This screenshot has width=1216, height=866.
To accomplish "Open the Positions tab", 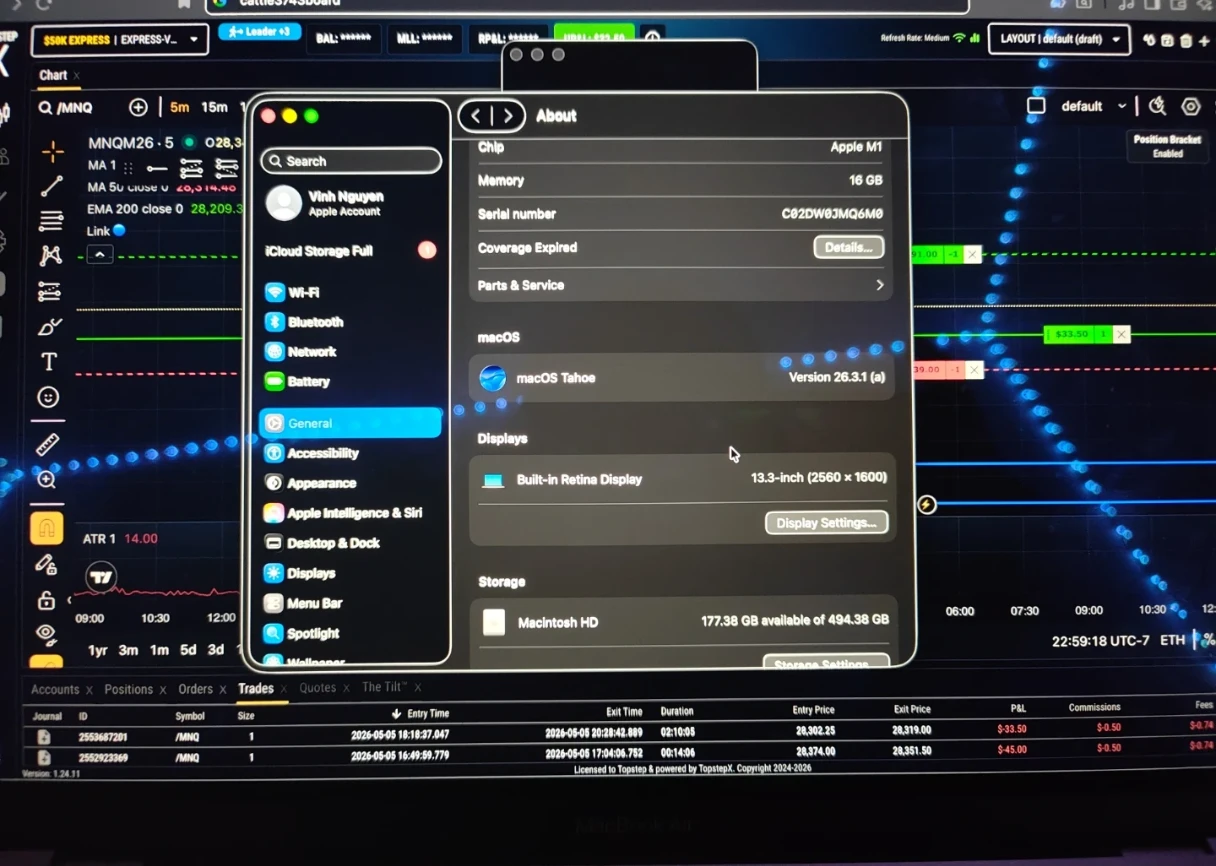I will point(129,689).
